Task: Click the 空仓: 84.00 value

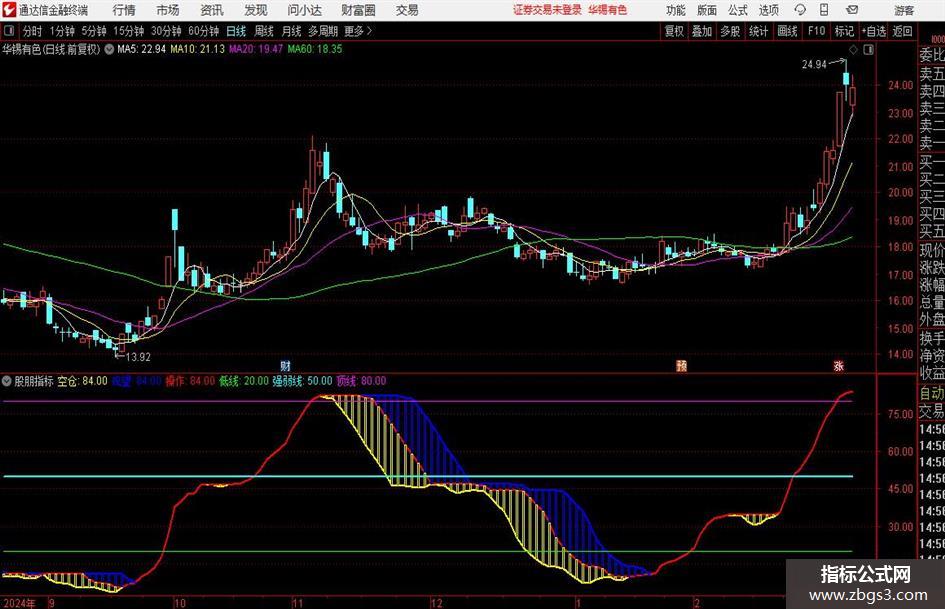Action: click(83, 381)
